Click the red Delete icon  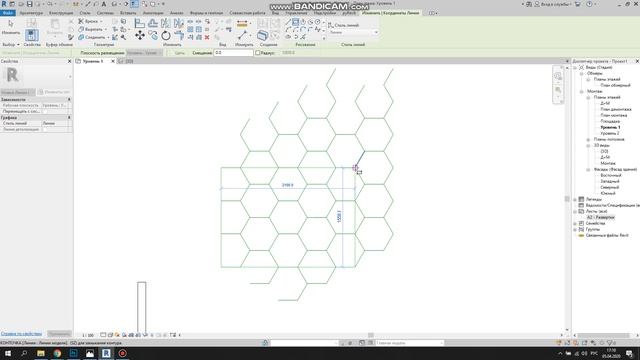pos(207,37)
